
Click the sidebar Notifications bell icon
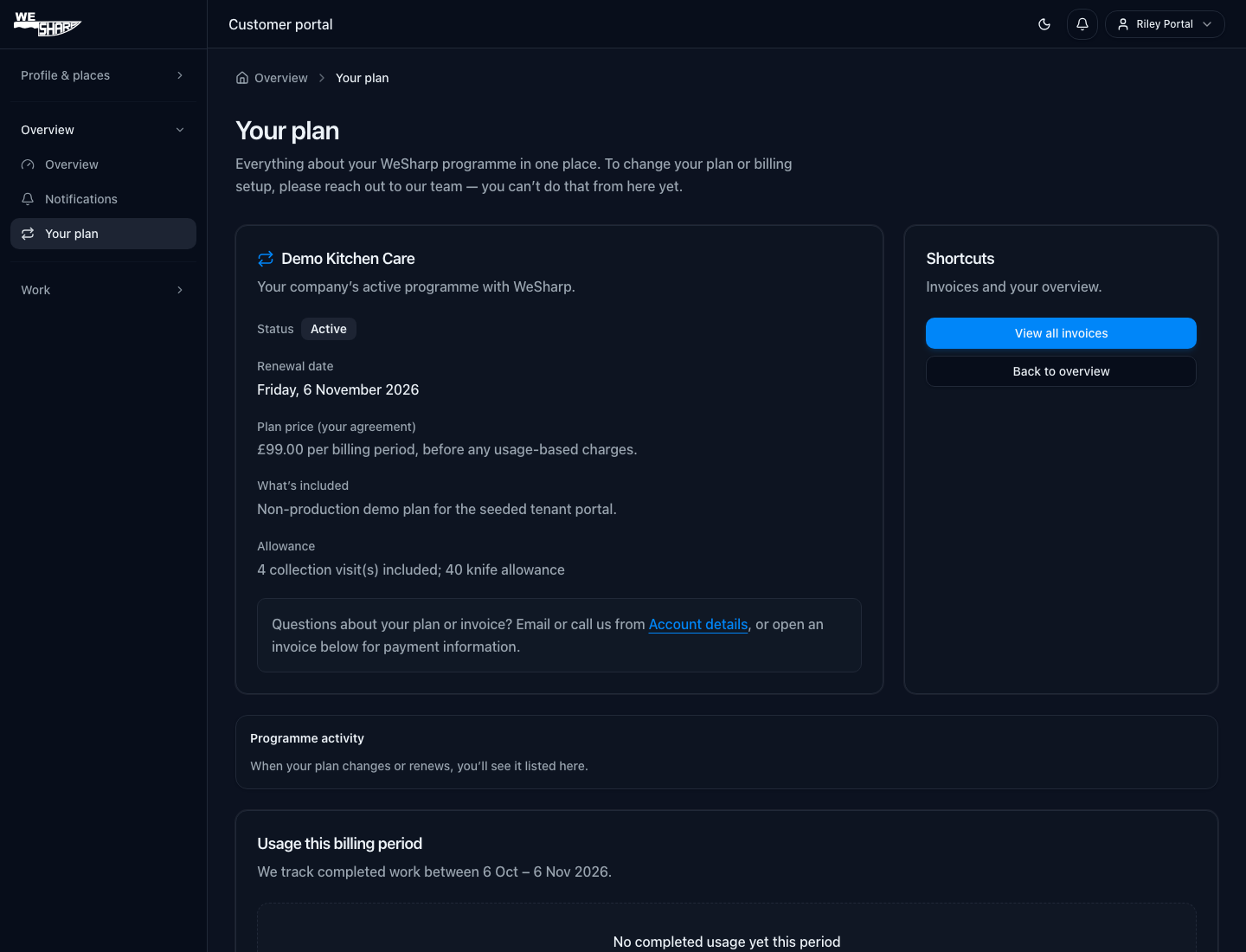[x=28, y=199]
